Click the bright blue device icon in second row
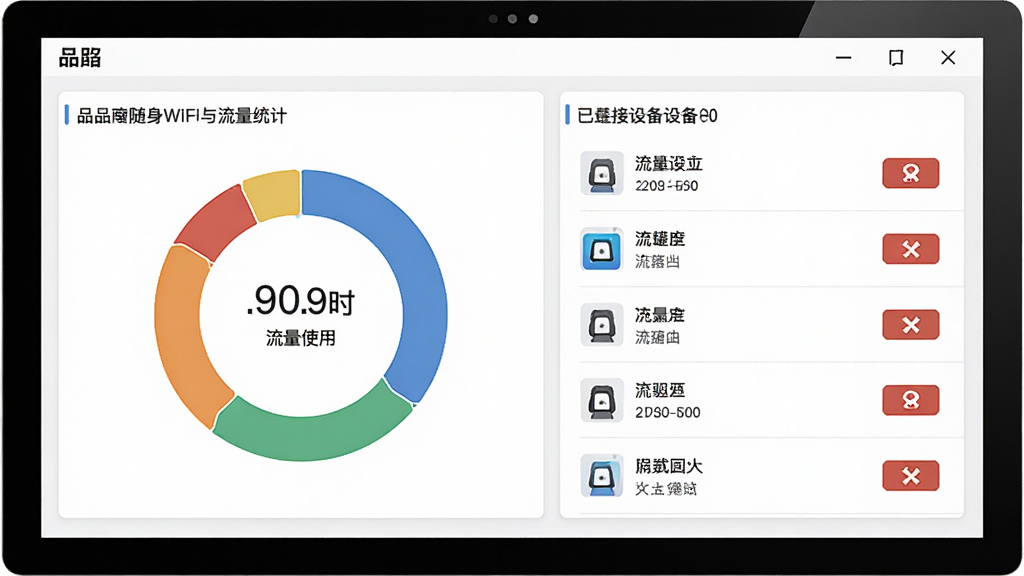Image resolution: width=1024 pixels, height=576 pixels. coord(601,249)
